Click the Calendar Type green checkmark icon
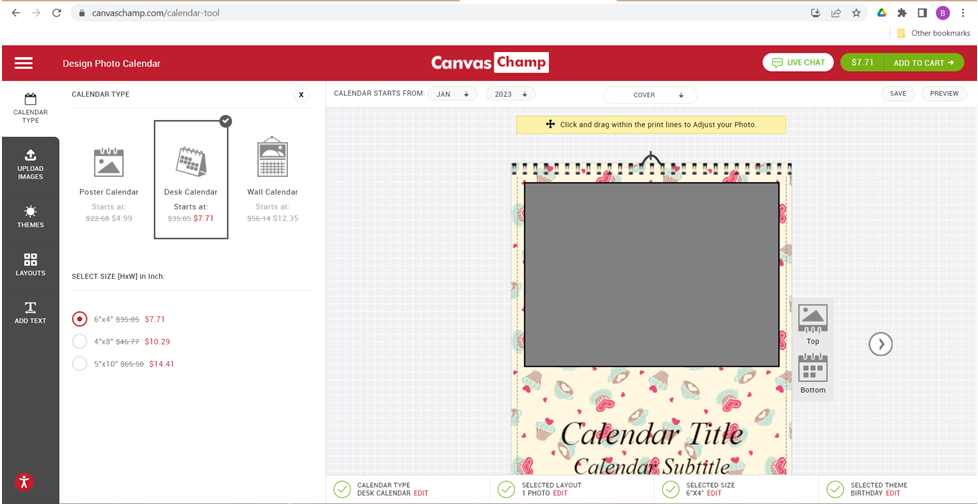The width and height of the screenshot is (978, 504). click(342, 490)
